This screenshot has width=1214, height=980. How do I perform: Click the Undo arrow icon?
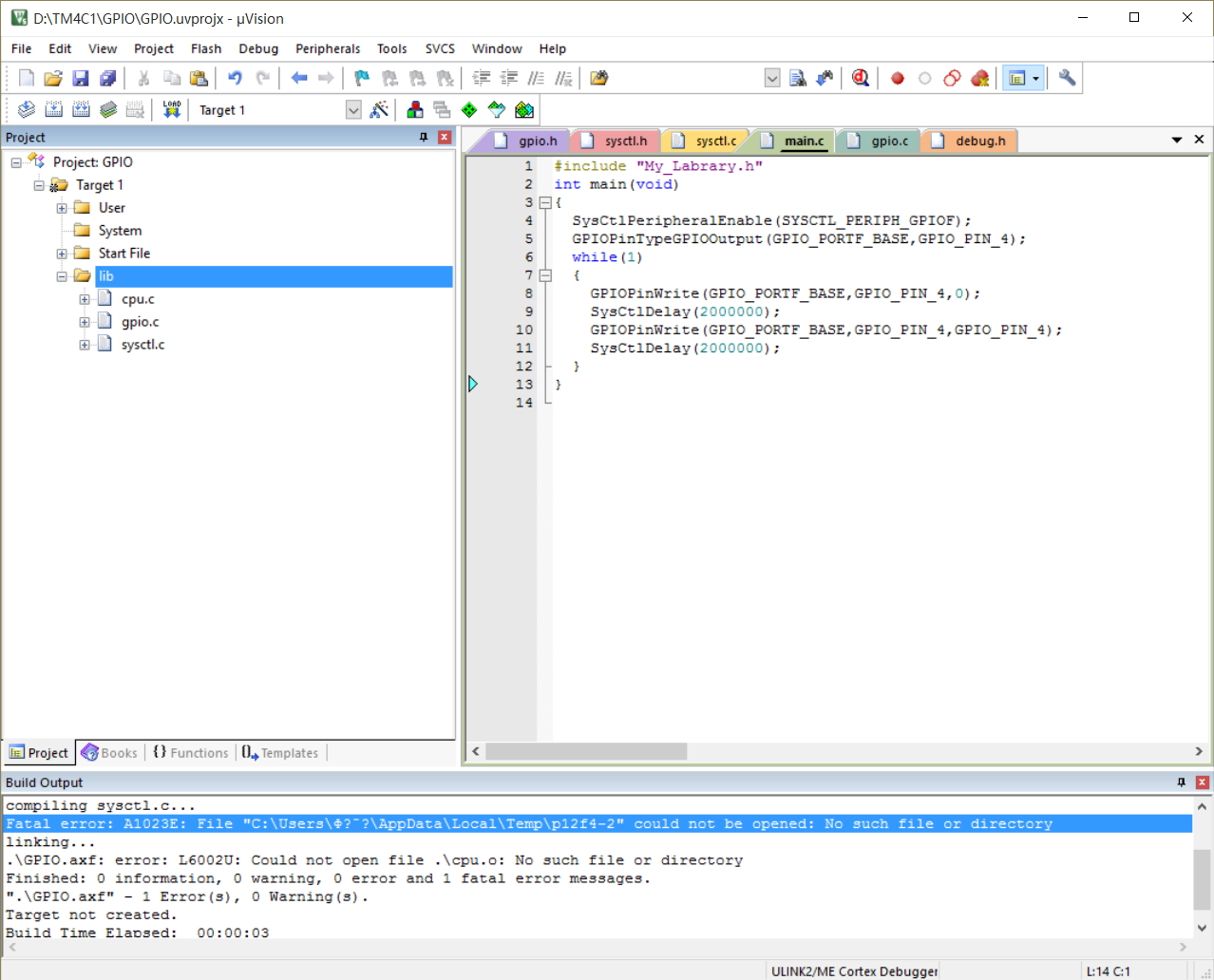pos(235,78)
